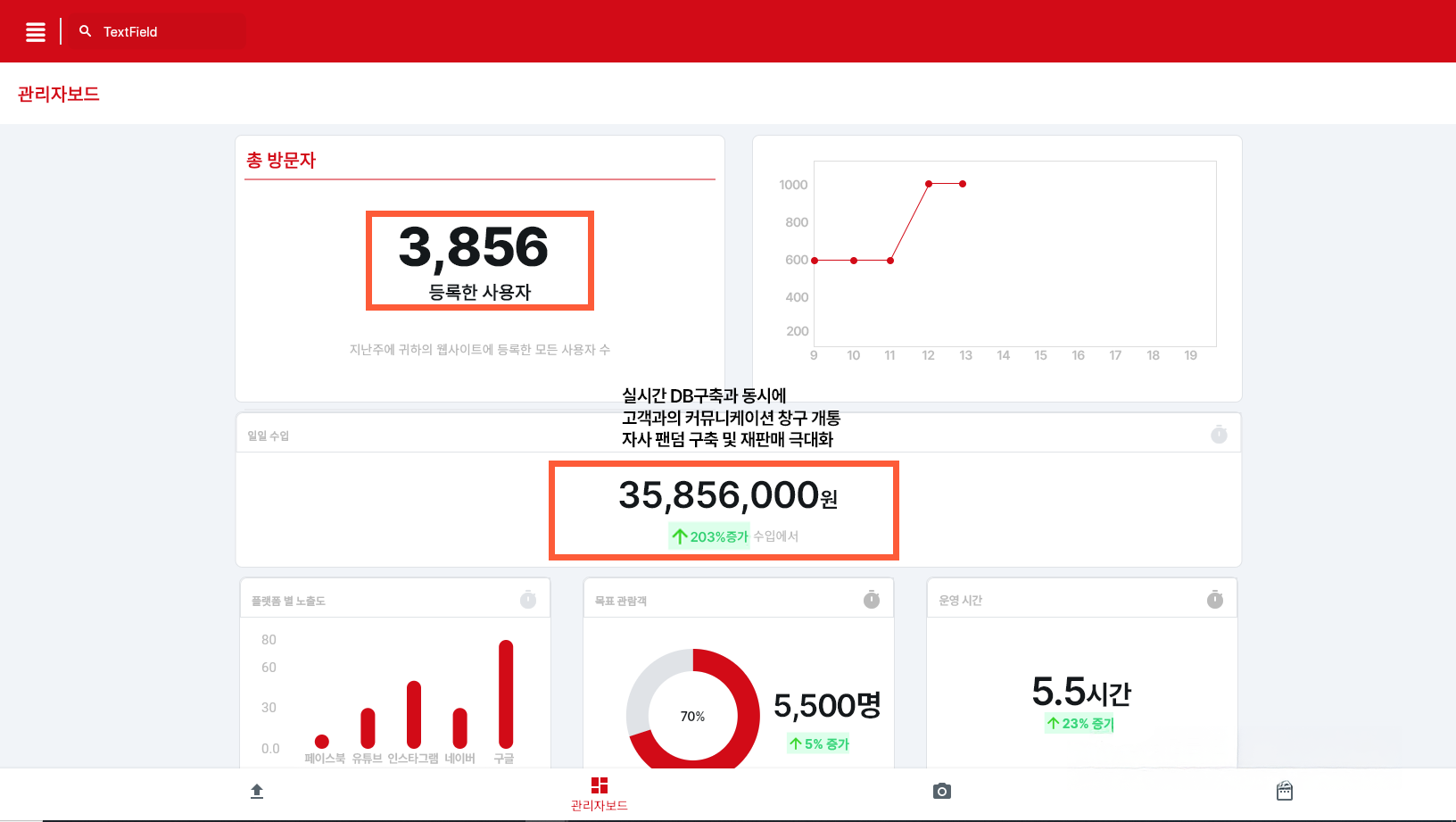The width and height of the screenshot is (1456, 822).
Task: Click the search magnifier icon
Action: point(86,31)
